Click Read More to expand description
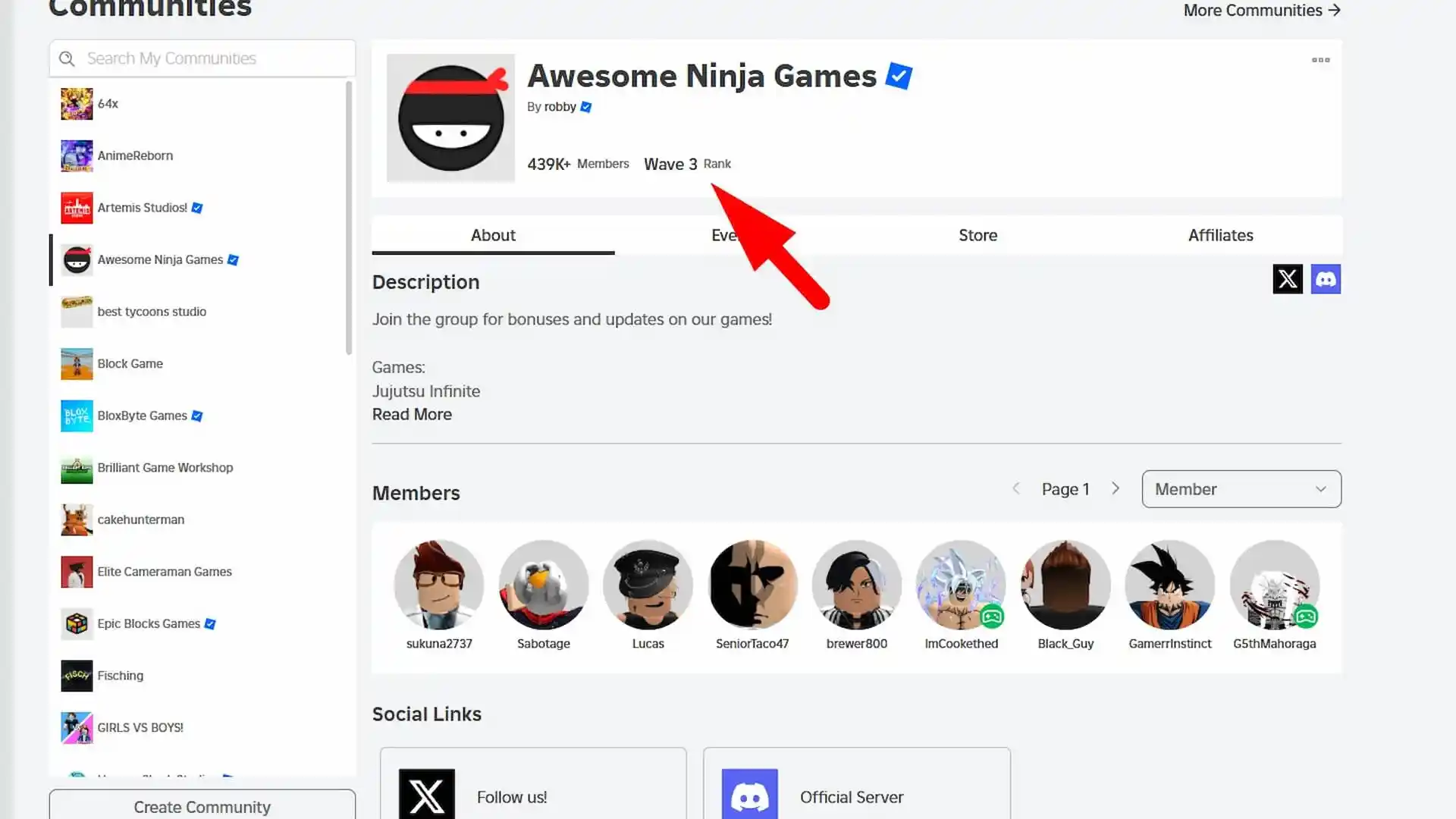Image resolution: width=1456 pixels, height=819 pixels. coord(412,413)
